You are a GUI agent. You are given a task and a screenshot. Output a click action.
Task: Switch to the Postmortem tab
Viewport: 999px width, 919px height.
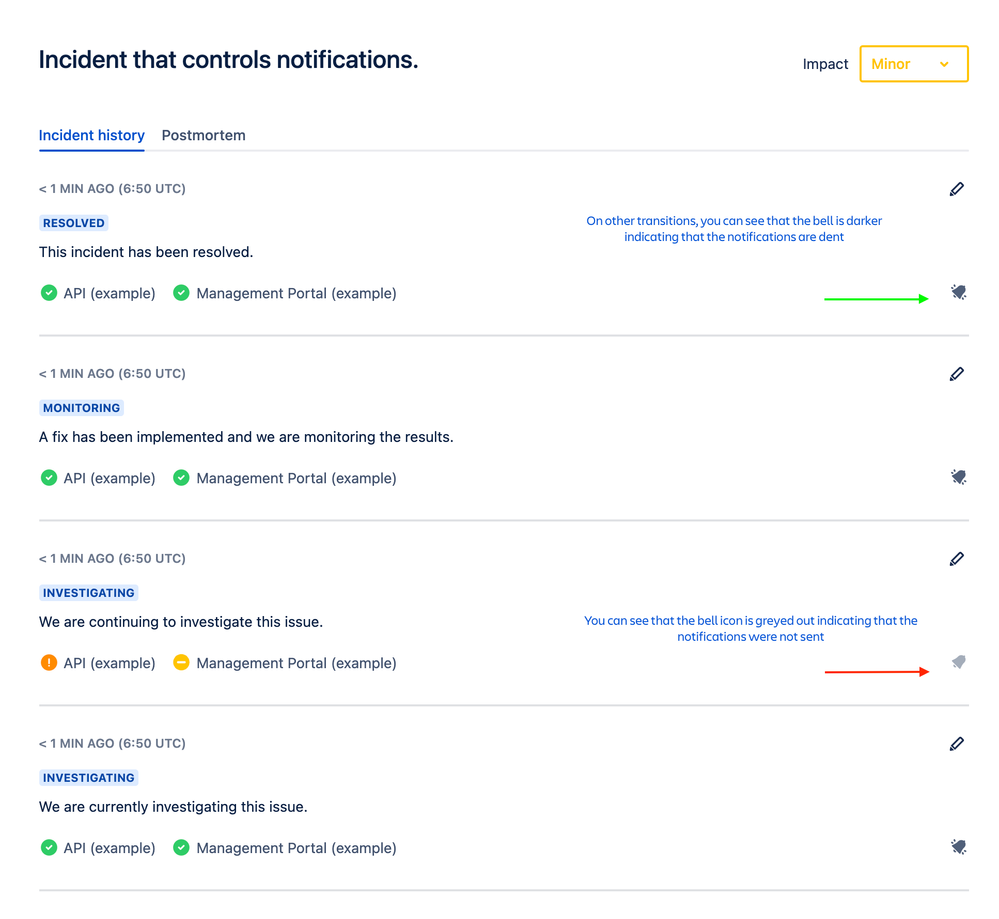[x=203, y=135]
